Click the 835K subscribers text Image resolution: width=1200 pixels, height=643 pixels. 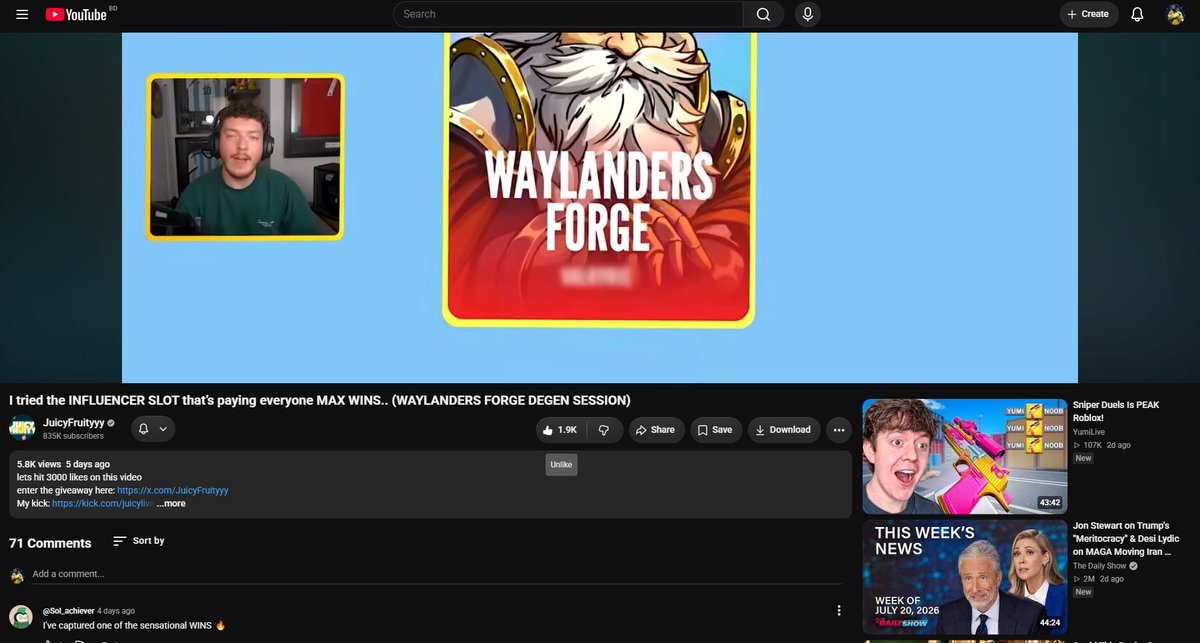[x=73, y=437]
